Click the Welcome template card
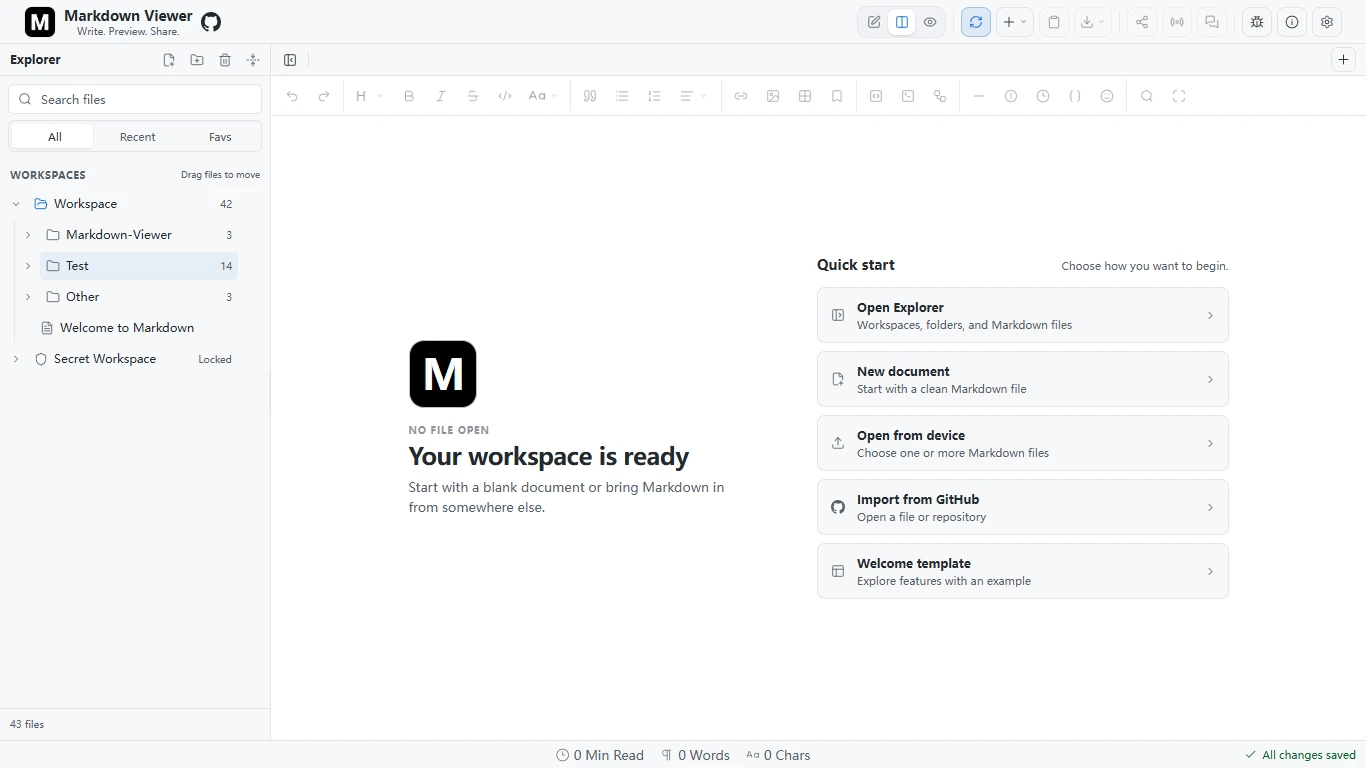This screenshot has width=1366, height=768. pos(1023,571)
